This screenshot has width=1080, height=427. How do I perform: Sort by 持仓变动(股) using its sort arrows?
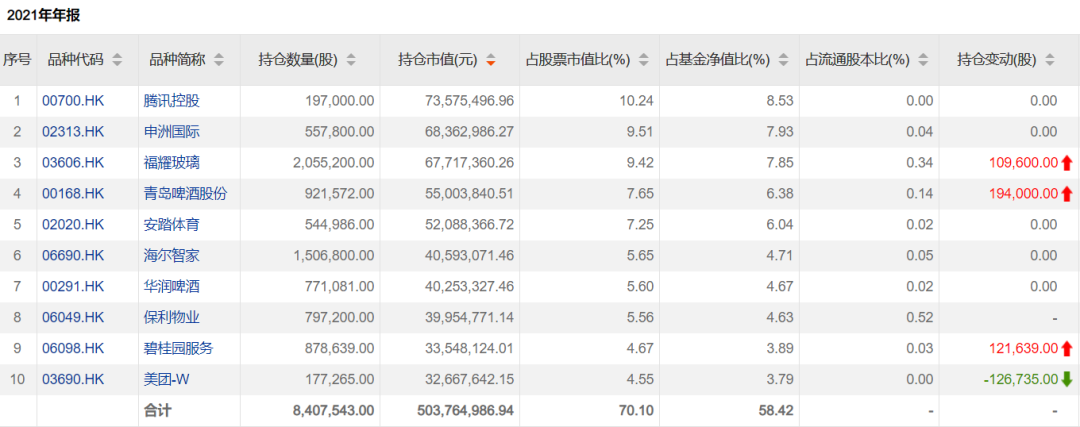point(1049,60)
